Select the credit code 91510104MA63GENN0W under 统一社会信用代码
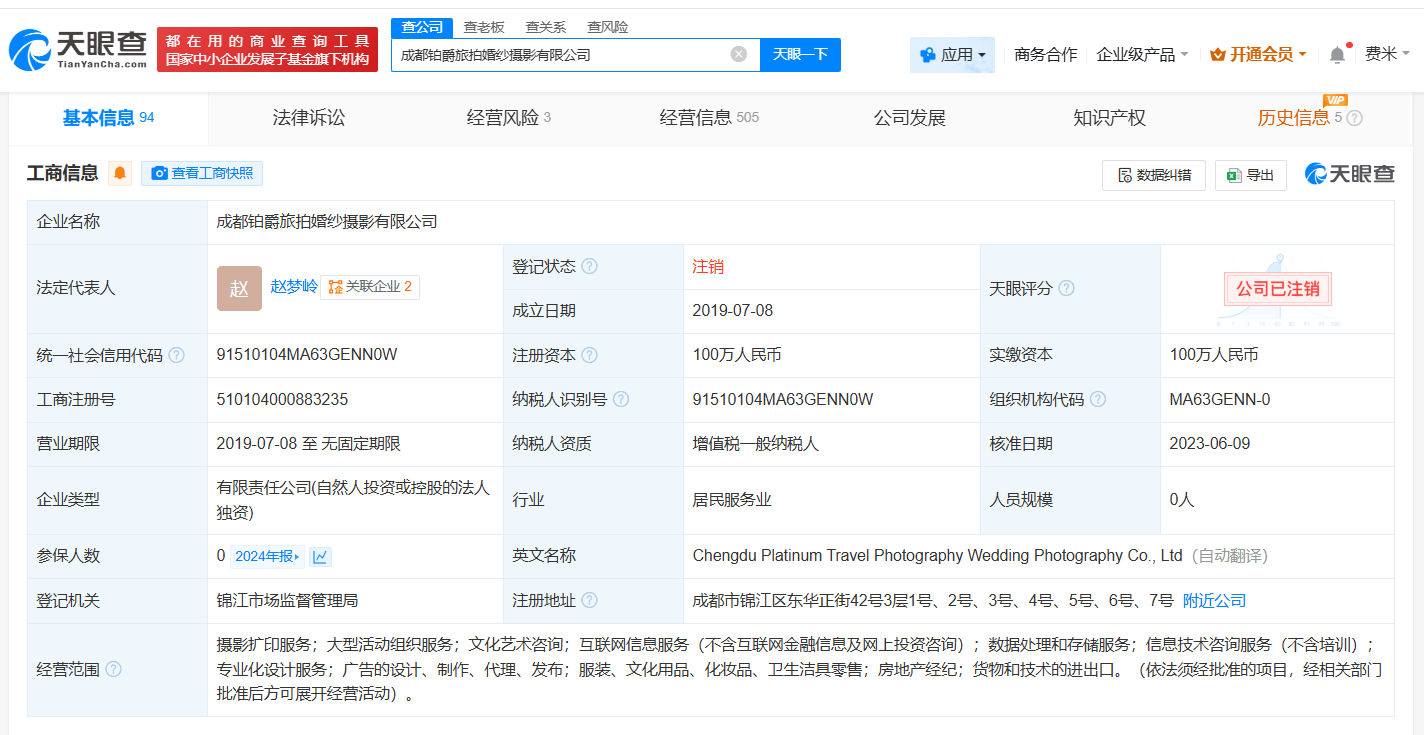The width and height of the screenshot is (1424, 735). (307, 355)
